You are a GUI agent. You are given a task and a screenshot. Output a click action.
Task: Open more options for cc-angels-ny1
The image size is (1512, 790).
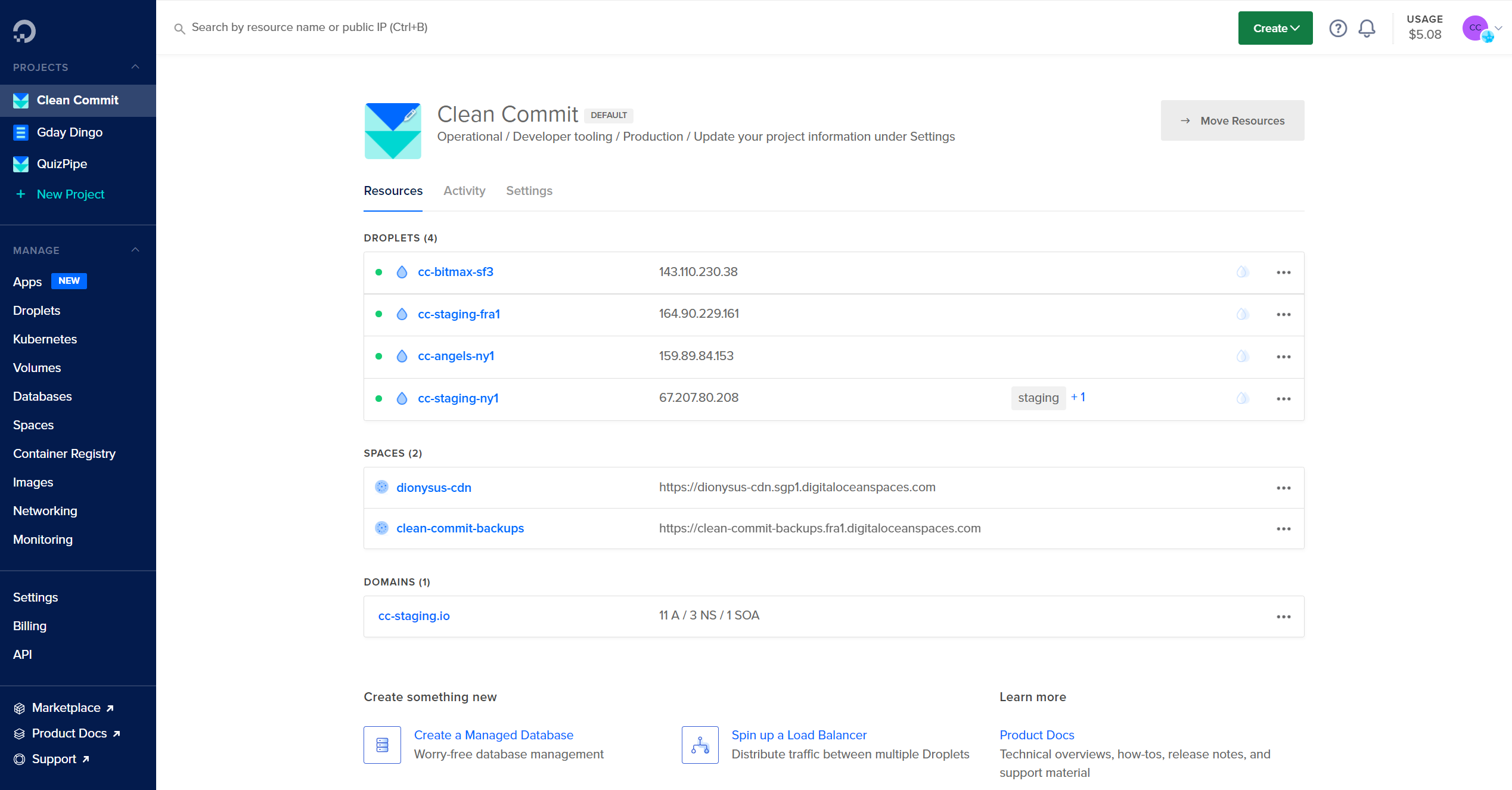[1284, 357]
